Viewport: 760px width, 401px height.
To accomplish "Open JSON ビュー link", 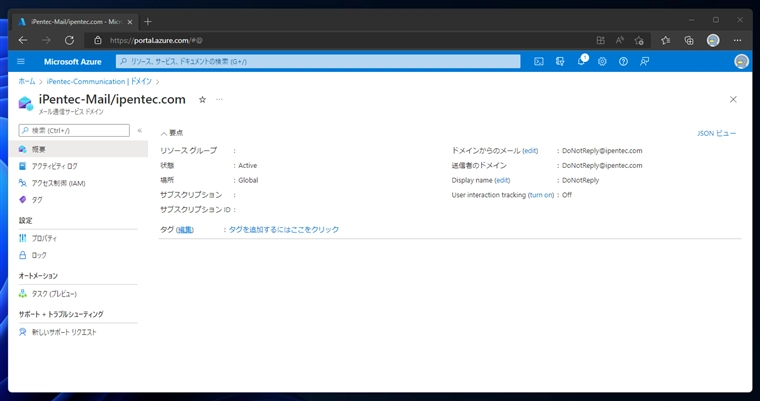I will coord(716,133).
